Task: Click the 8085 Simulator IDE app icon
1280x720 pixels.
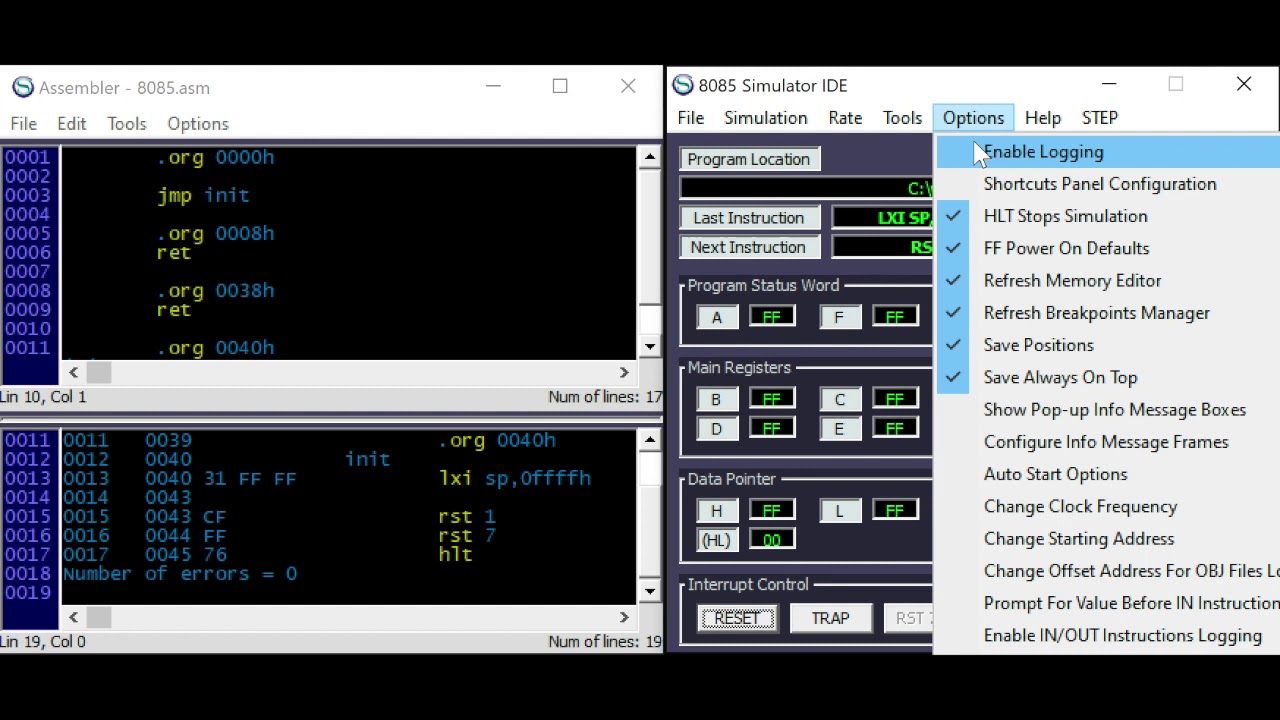Action: tap(682, 85)
